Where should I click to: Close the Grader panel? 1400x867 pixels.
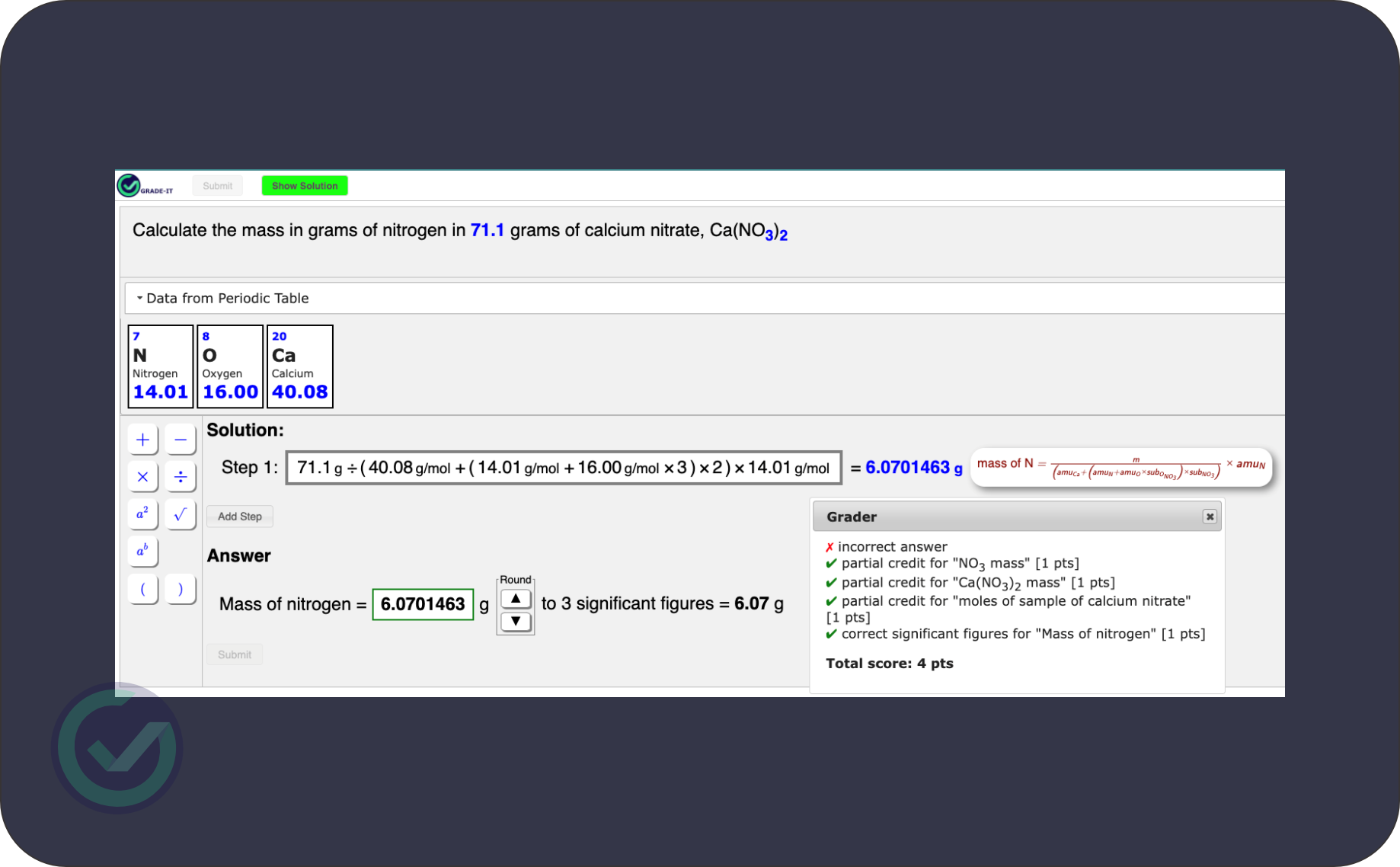(1210, 517)
